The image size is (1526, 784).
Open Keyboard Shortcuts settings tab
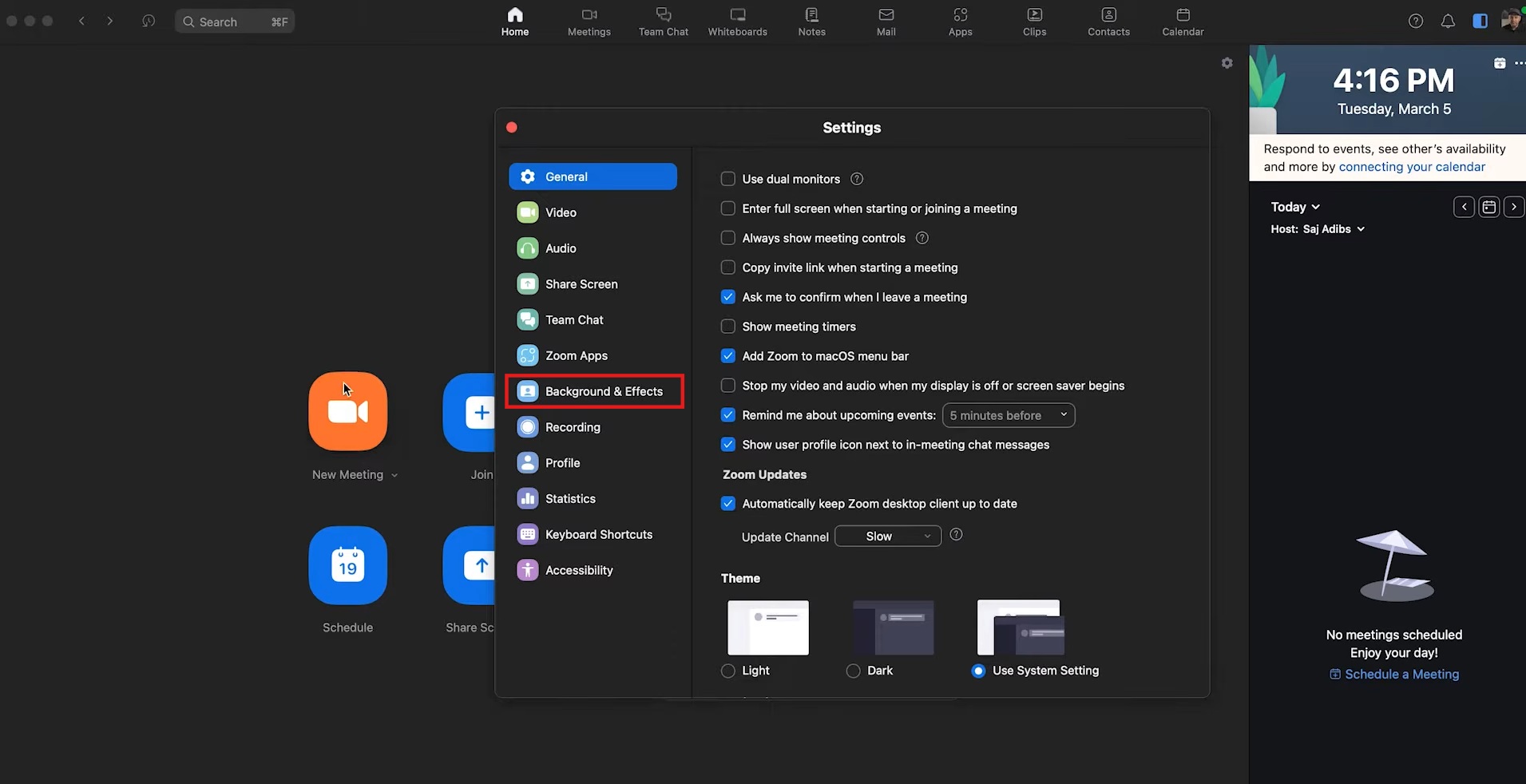point(593,534)
